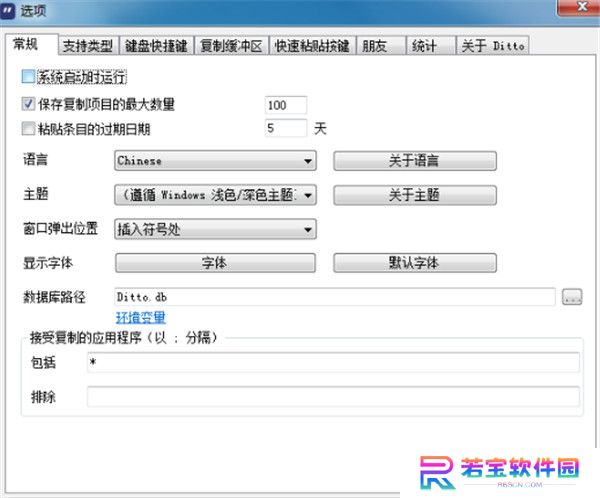The image size is (600, 498).
Task: Click the Ditto app icon in title bar
Action: [x=8, y=11]
